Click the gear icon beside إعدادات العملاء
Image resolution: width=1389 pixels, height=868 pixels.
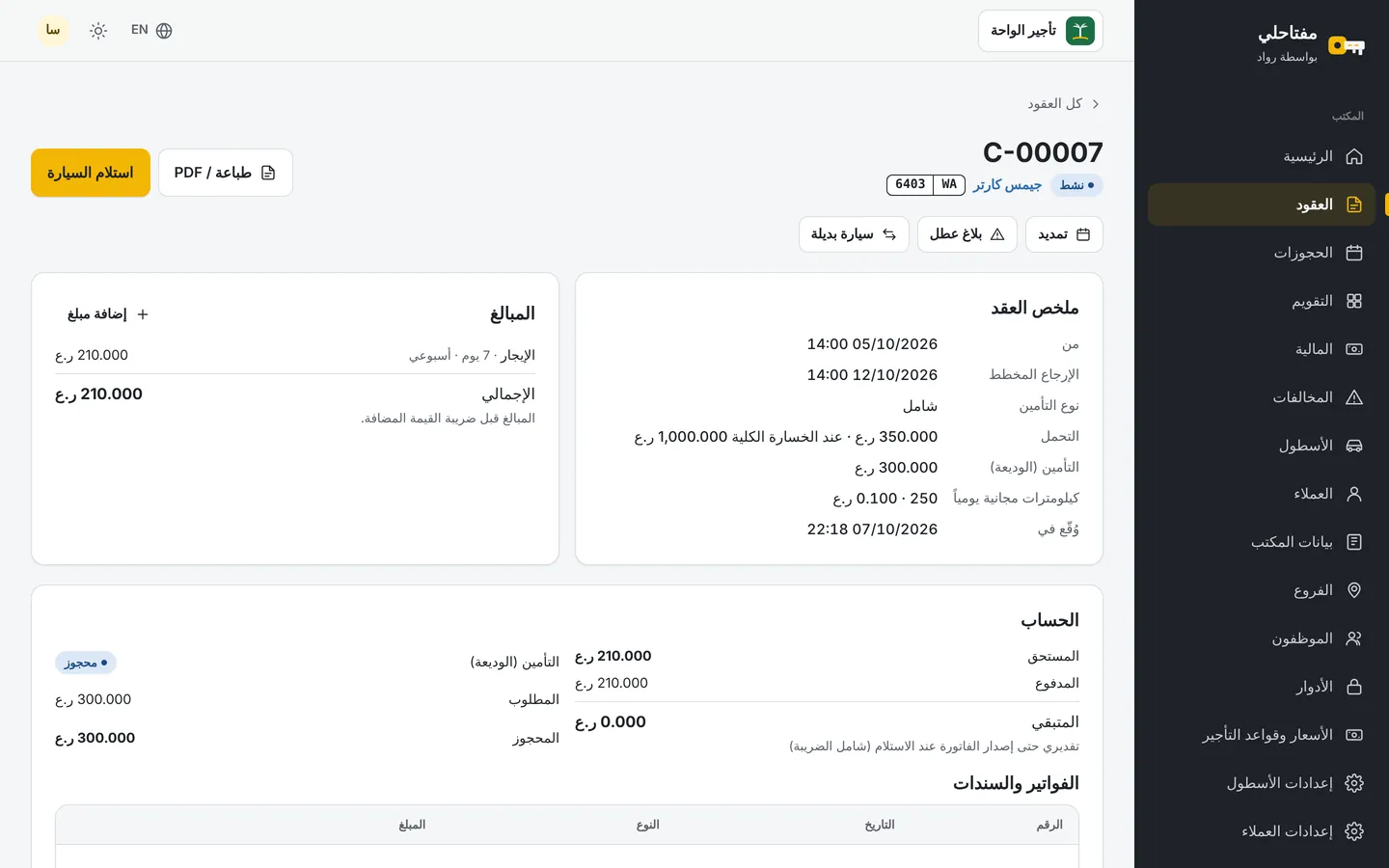(x=1354, y=831)
